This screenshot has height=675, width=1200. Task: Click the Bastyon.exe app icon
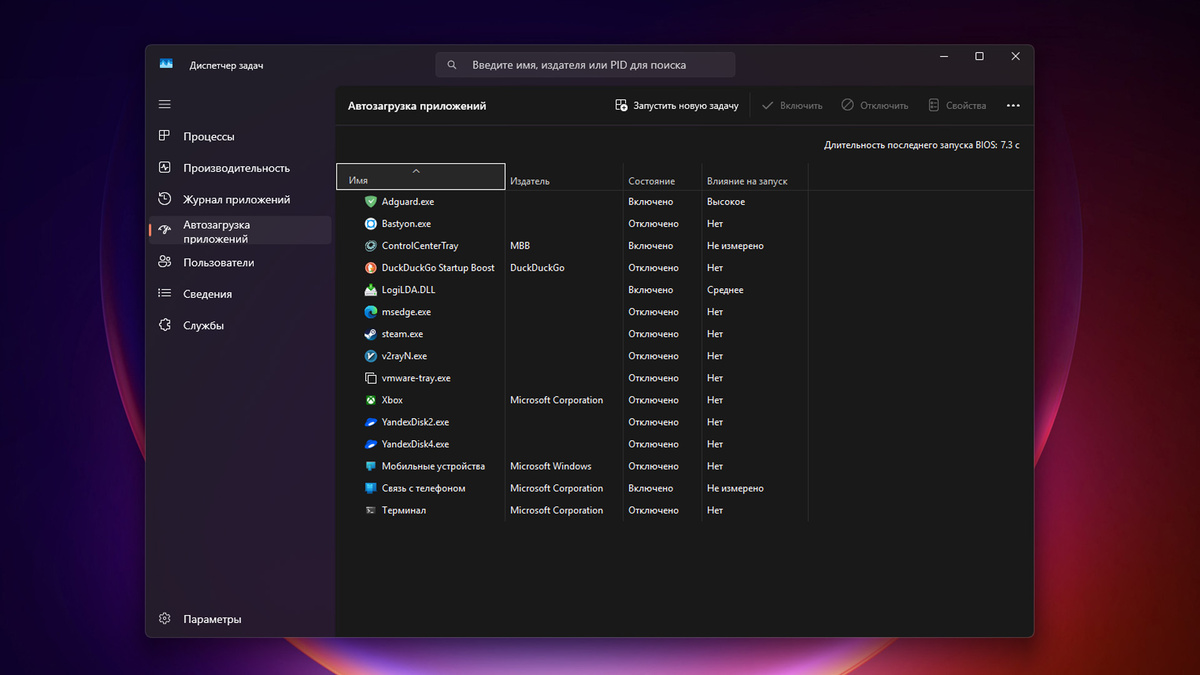tap(371, 223)
